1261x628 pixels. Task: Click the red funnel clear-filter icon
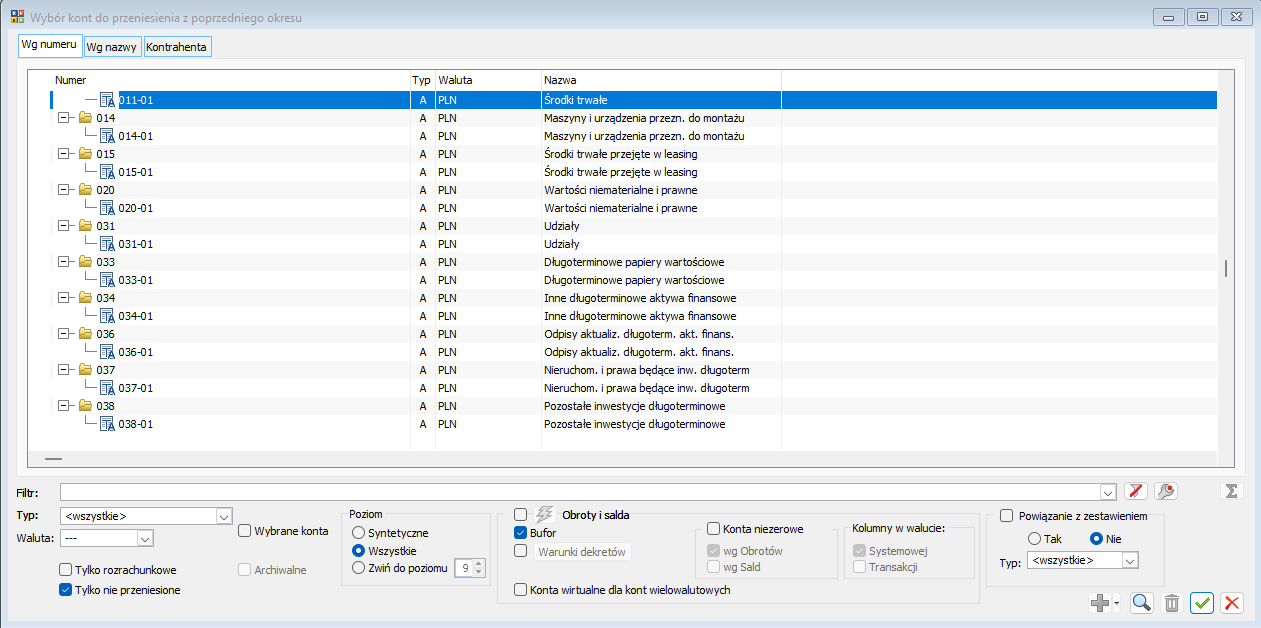point(1135,491)
